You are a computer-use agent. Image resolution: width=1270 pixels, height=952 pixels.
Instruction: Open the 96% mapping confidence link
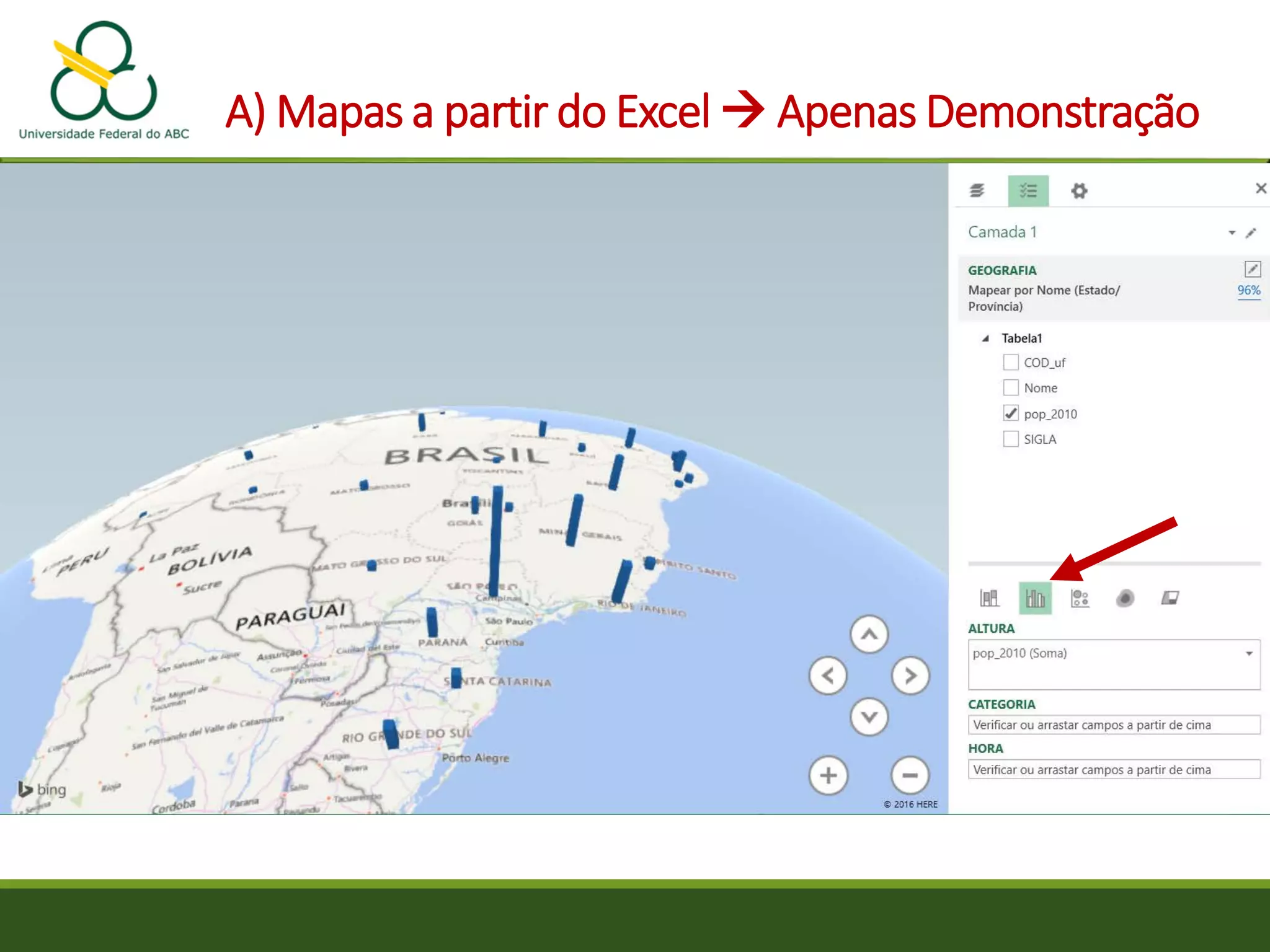[1249, 291]
